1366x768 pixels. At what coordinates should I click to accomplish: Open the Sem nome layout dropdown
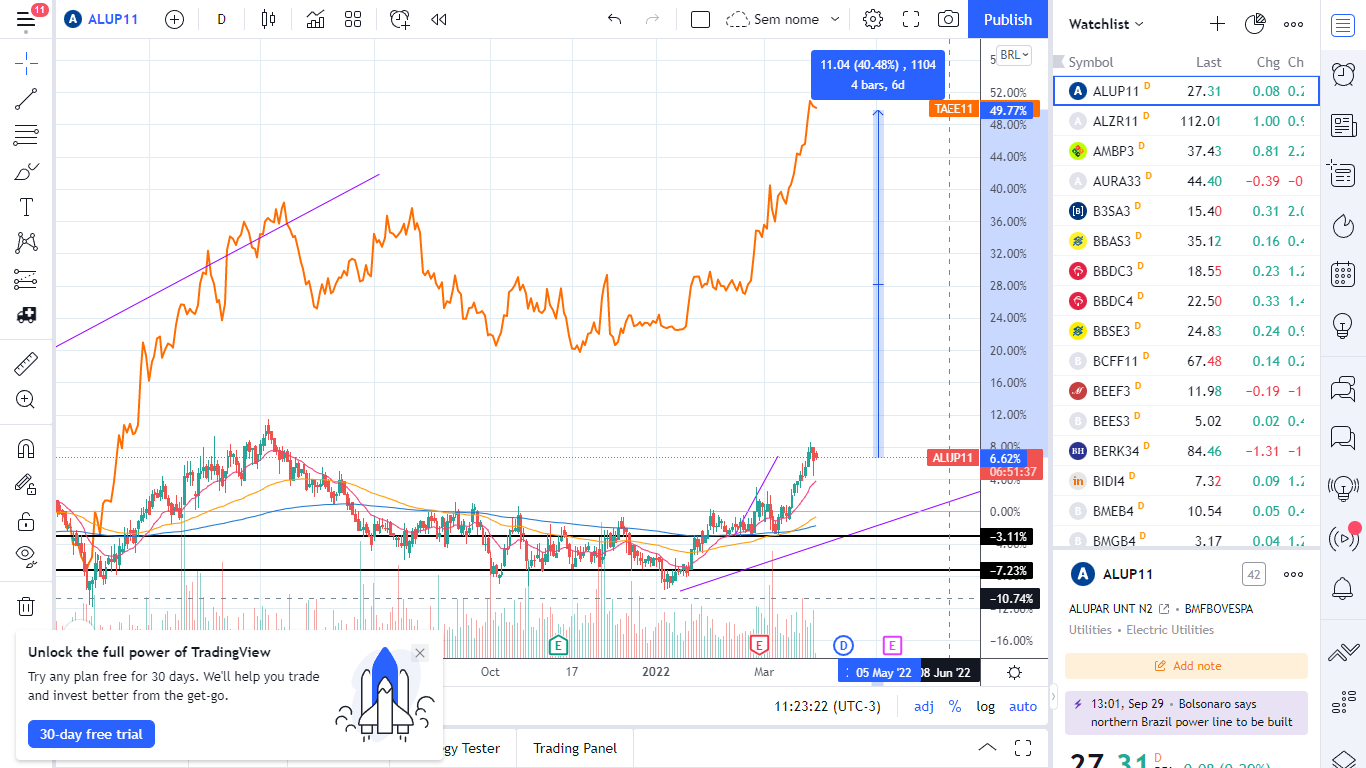click(783, 19)
